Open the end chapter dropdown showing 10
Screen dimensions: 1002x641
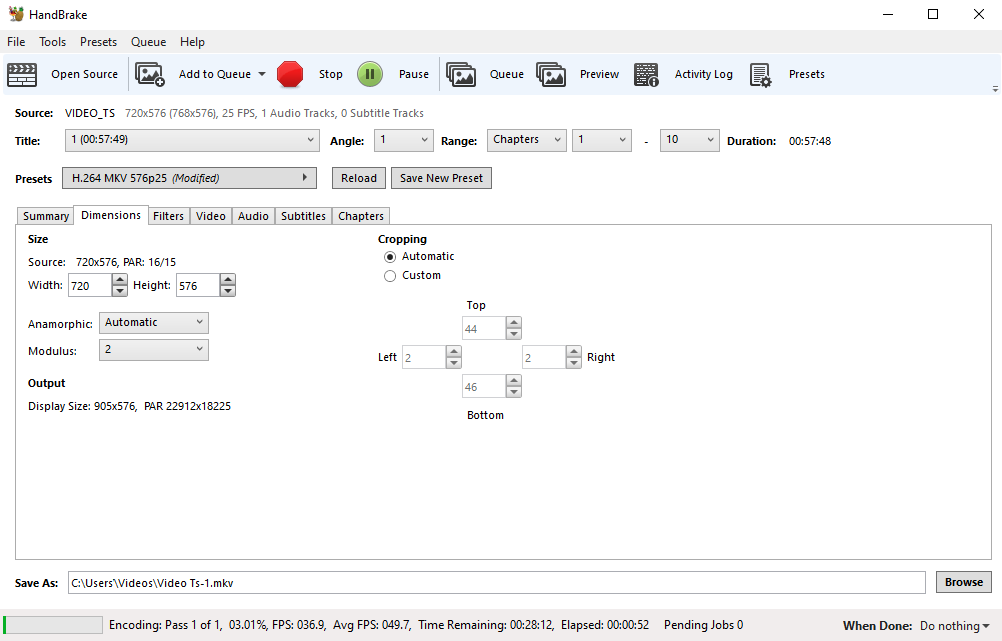tap(689, 140)
